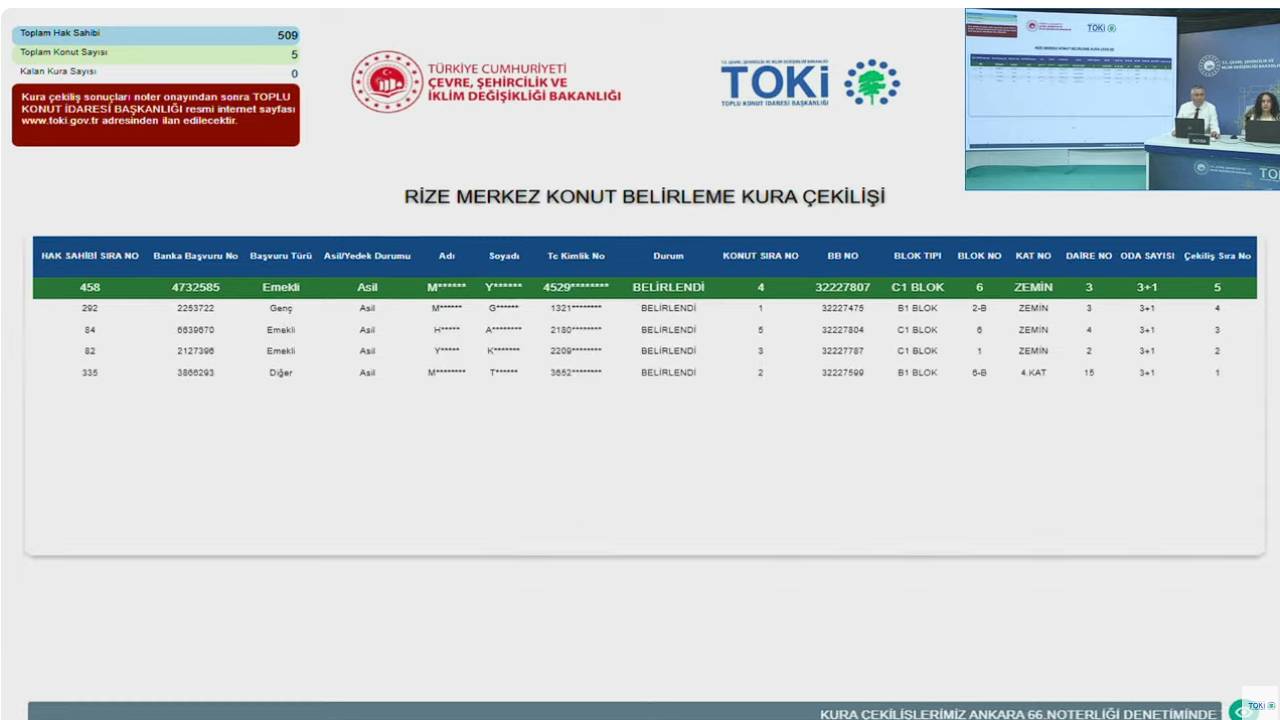1280x720 pixels.
Task: Click BB NO 32227475
Action: 843,308
